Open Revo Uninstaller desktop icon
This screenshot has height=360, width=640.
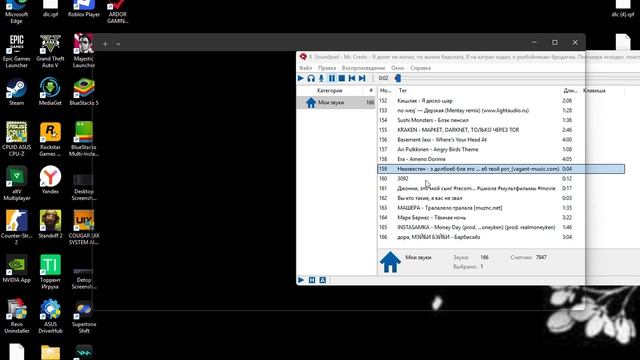click(x=16, y=316)
